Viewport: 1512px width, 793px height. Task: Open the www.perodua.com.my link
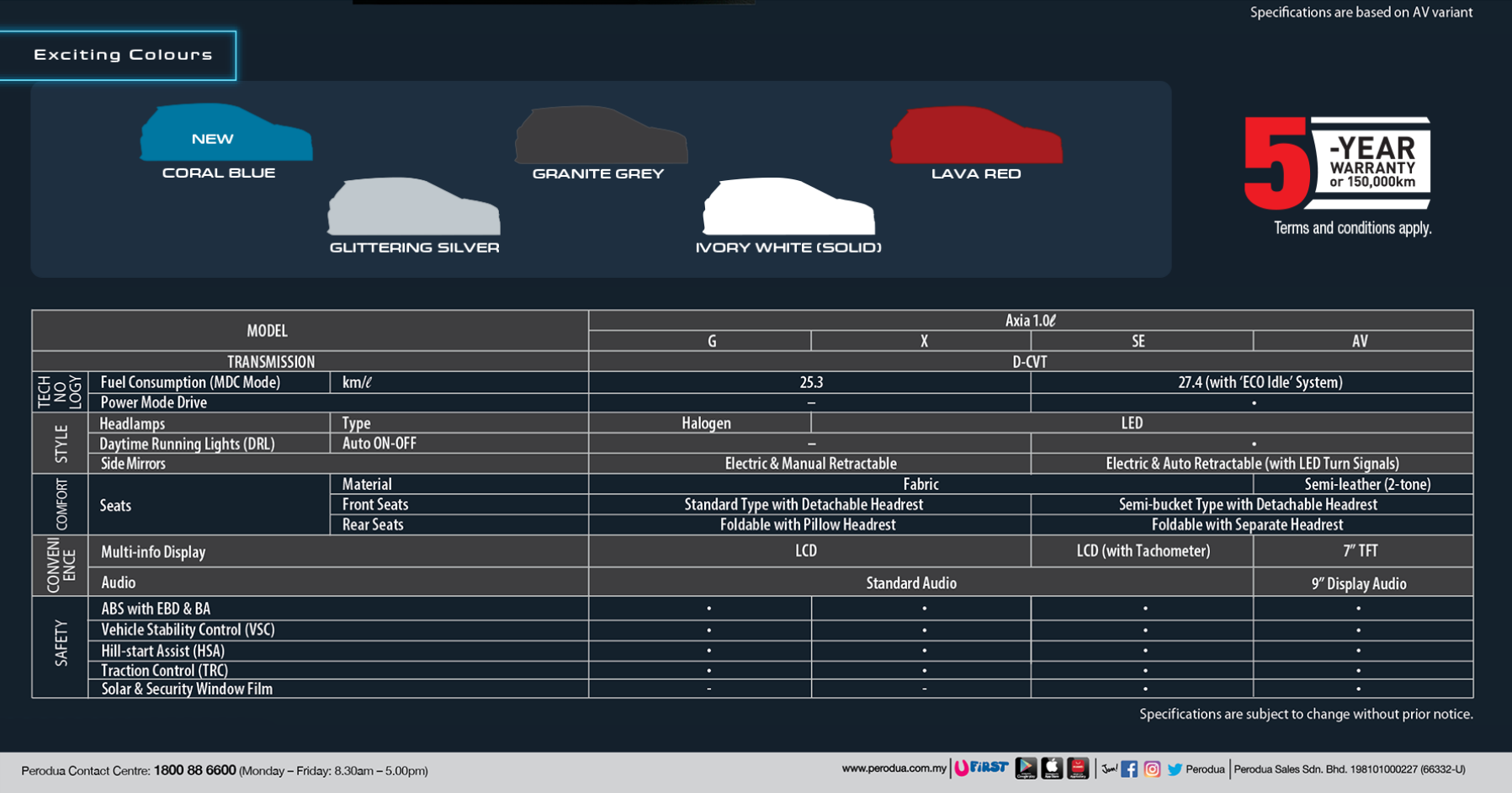(x=894, y=769)
